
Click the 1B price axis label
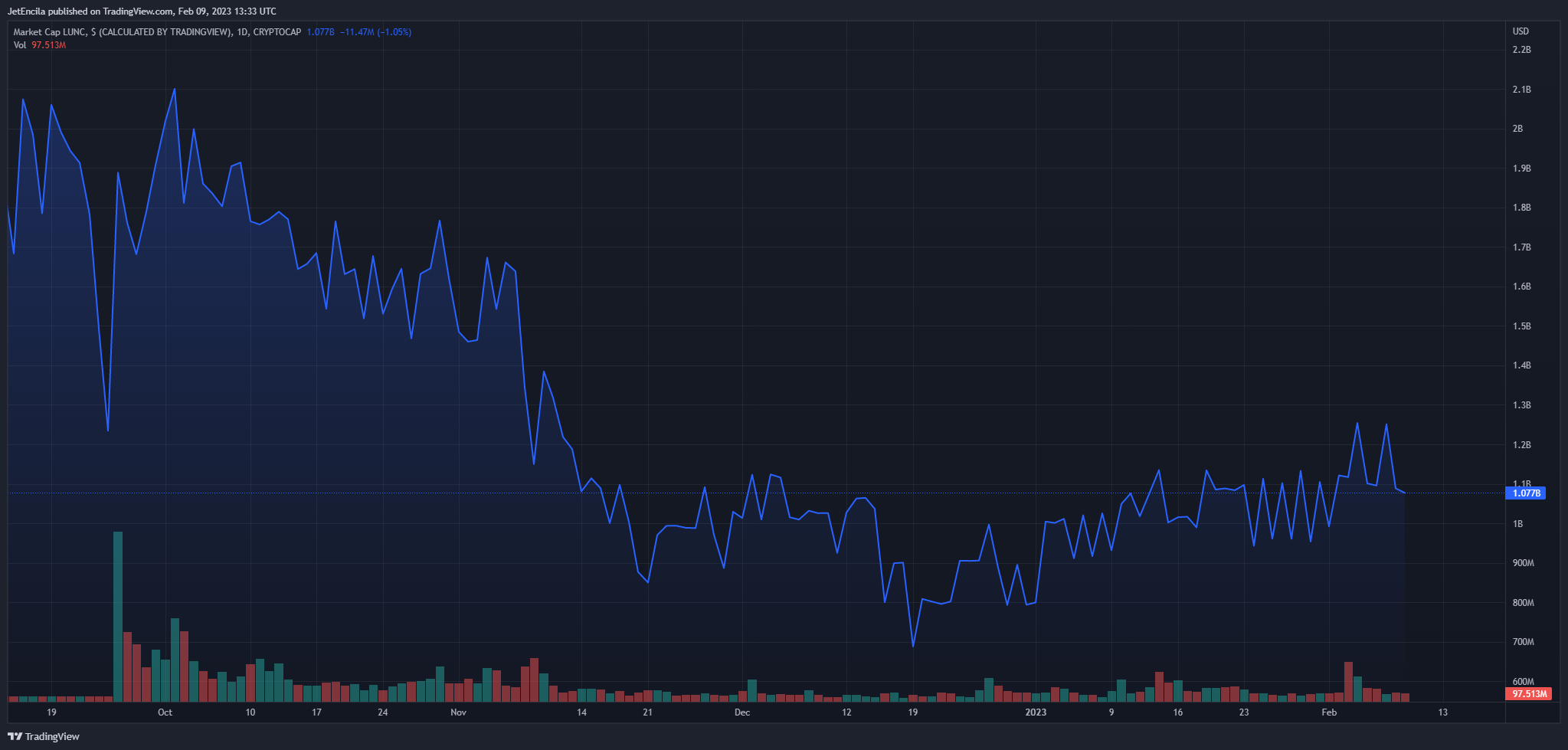tap(1517, 524)
